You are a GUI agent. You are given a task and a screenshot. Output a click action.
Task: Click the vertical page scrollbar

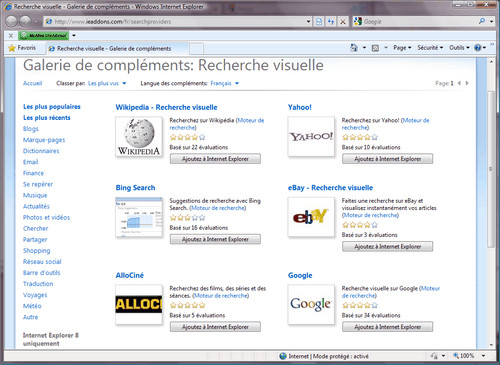tap(491, 203)
